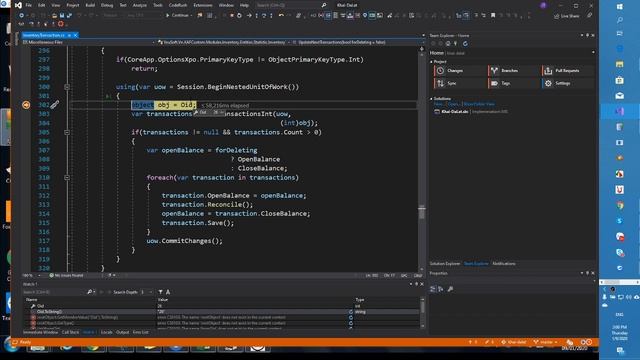Click the Team Explorer refresh icon
The height and width of the screenshot is (360, 640).
(x=465, y=44)
